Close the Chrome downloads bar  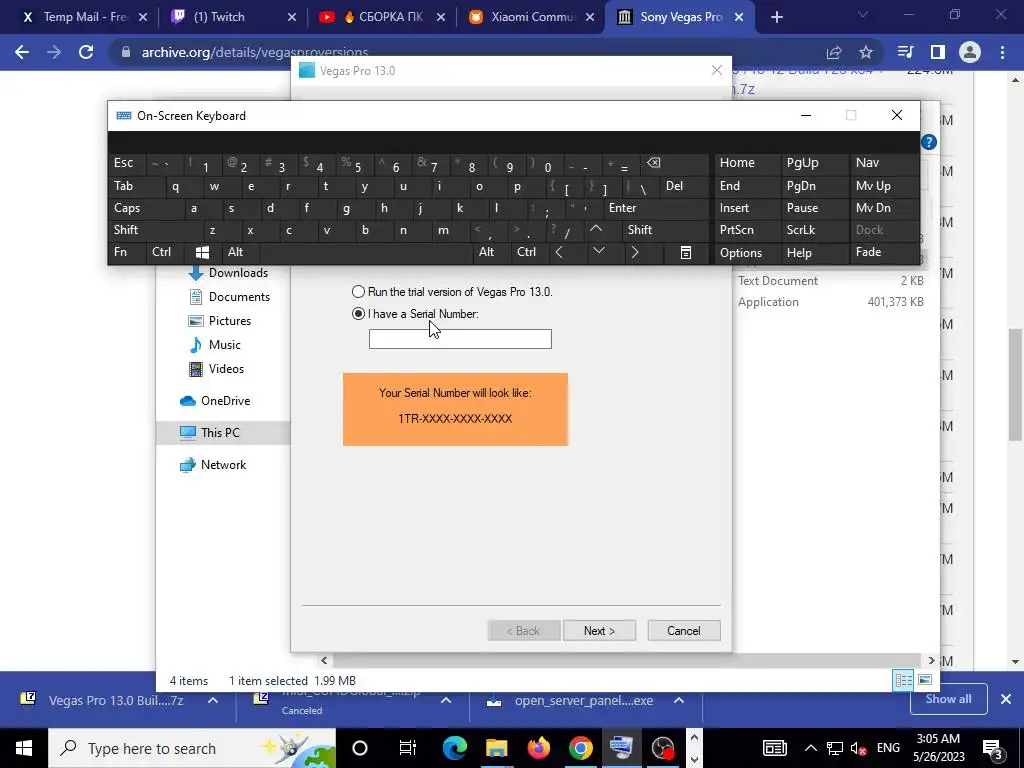tap(1006, 699)
